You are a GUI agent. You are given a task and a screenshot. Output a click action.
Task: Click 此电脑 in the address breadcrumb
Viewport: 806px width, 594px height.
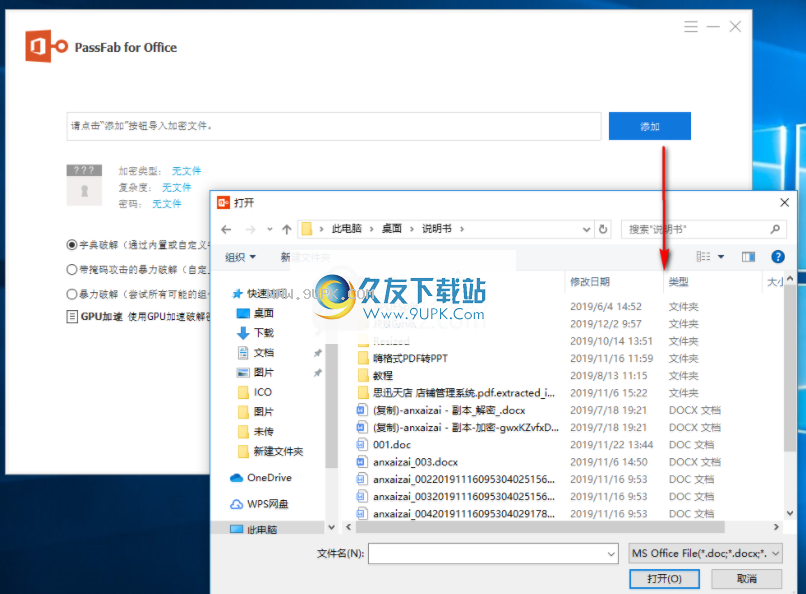point(346,229)
